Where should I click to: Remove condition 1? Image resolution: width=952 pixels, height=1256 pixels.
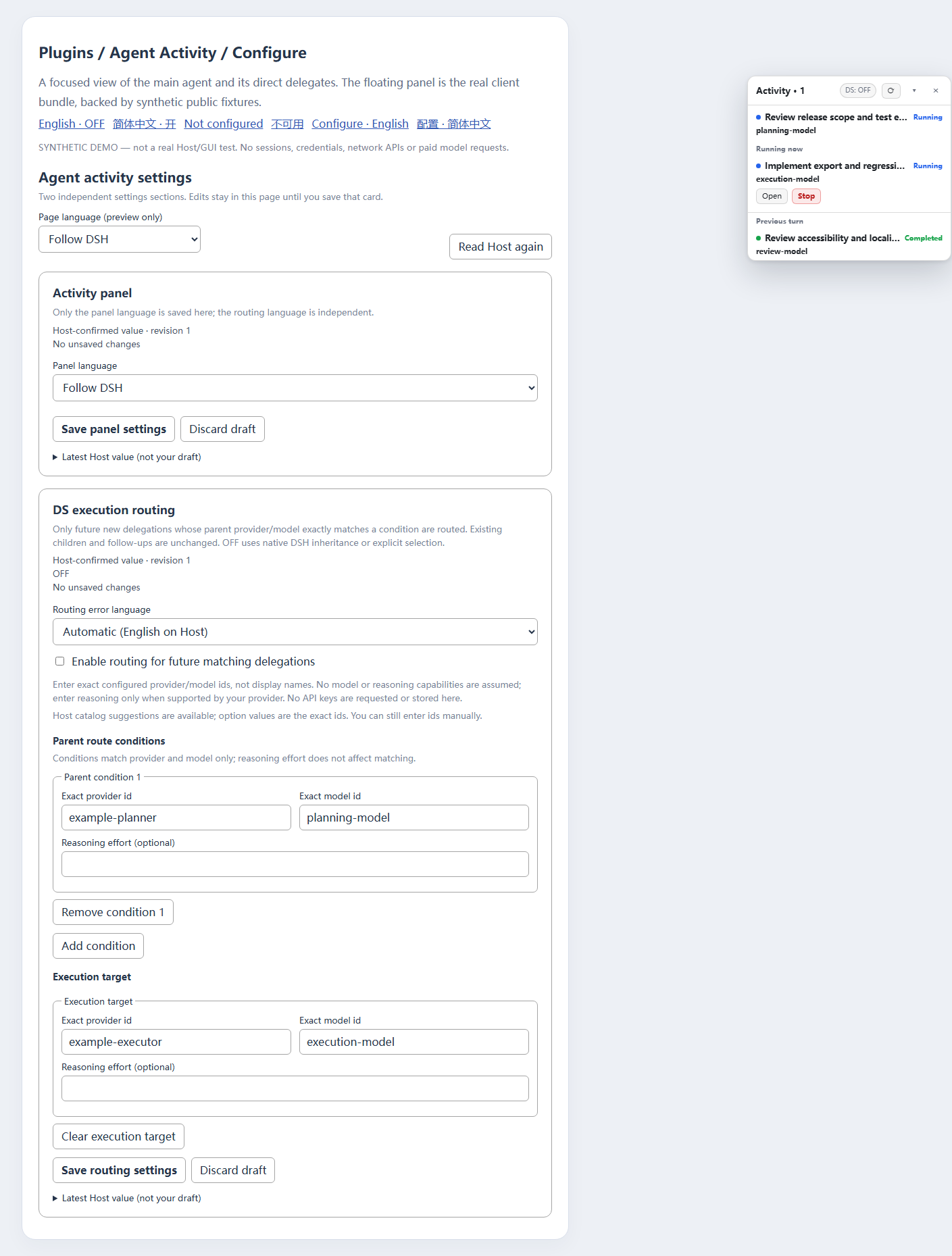click(x=113, y=912)
